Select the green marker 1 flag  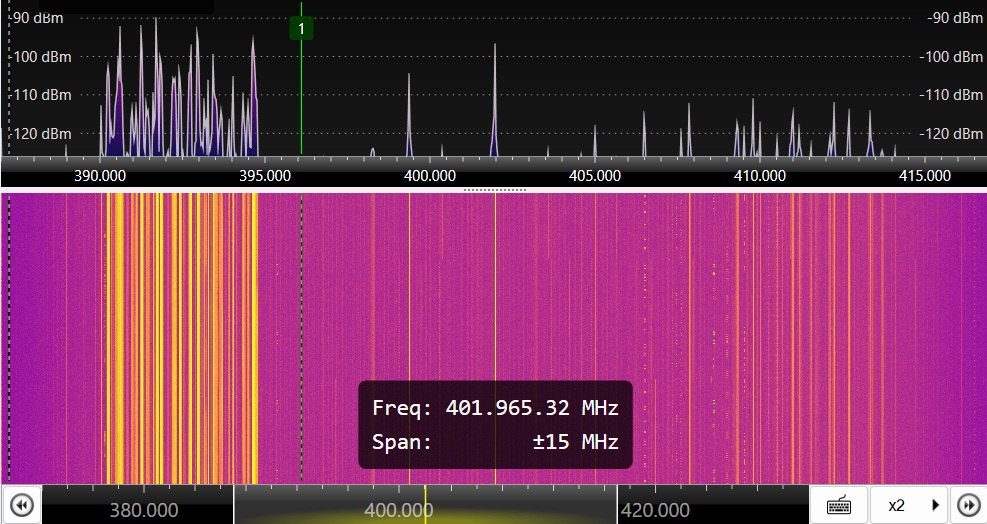pos(302,28)
